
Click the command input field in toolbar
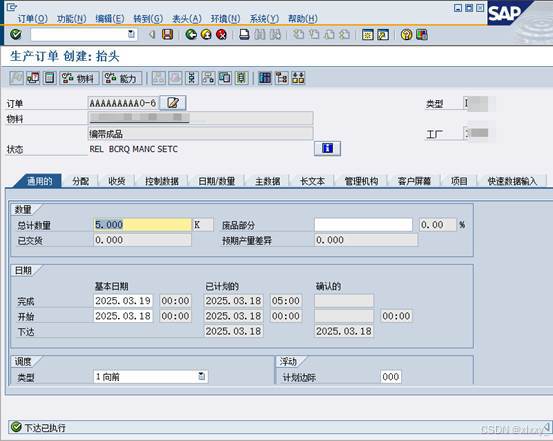84,34
